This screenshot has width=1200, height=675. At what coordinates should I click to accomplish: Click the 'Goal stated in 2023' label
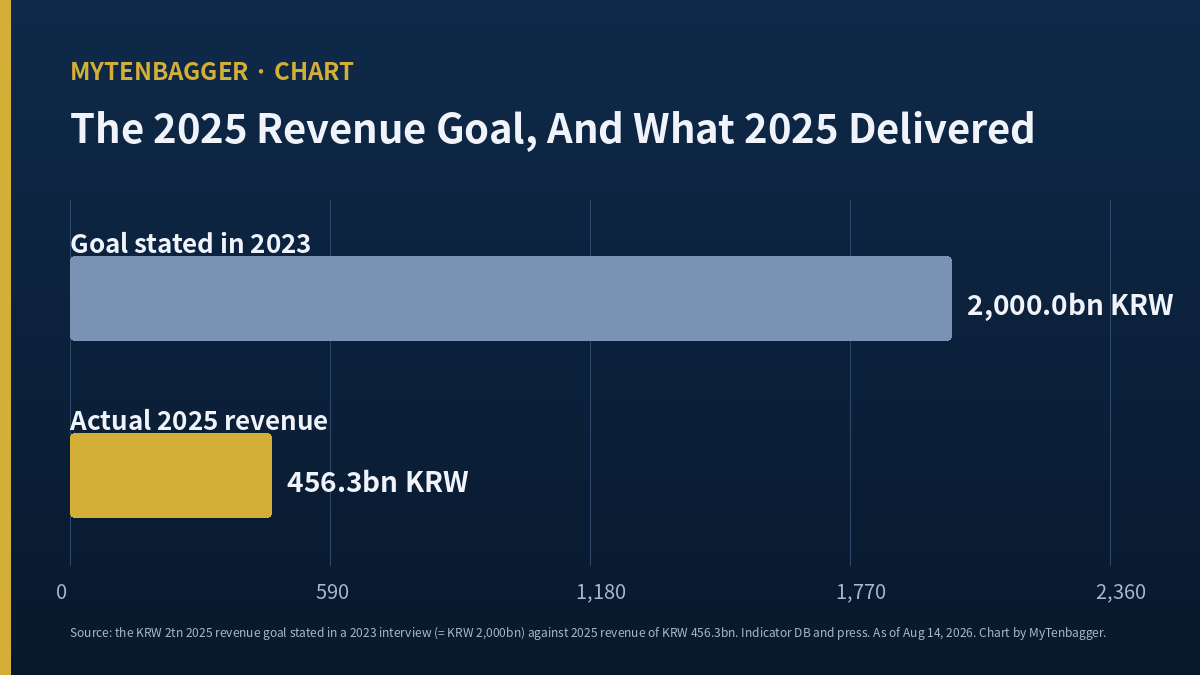(190, 243)
